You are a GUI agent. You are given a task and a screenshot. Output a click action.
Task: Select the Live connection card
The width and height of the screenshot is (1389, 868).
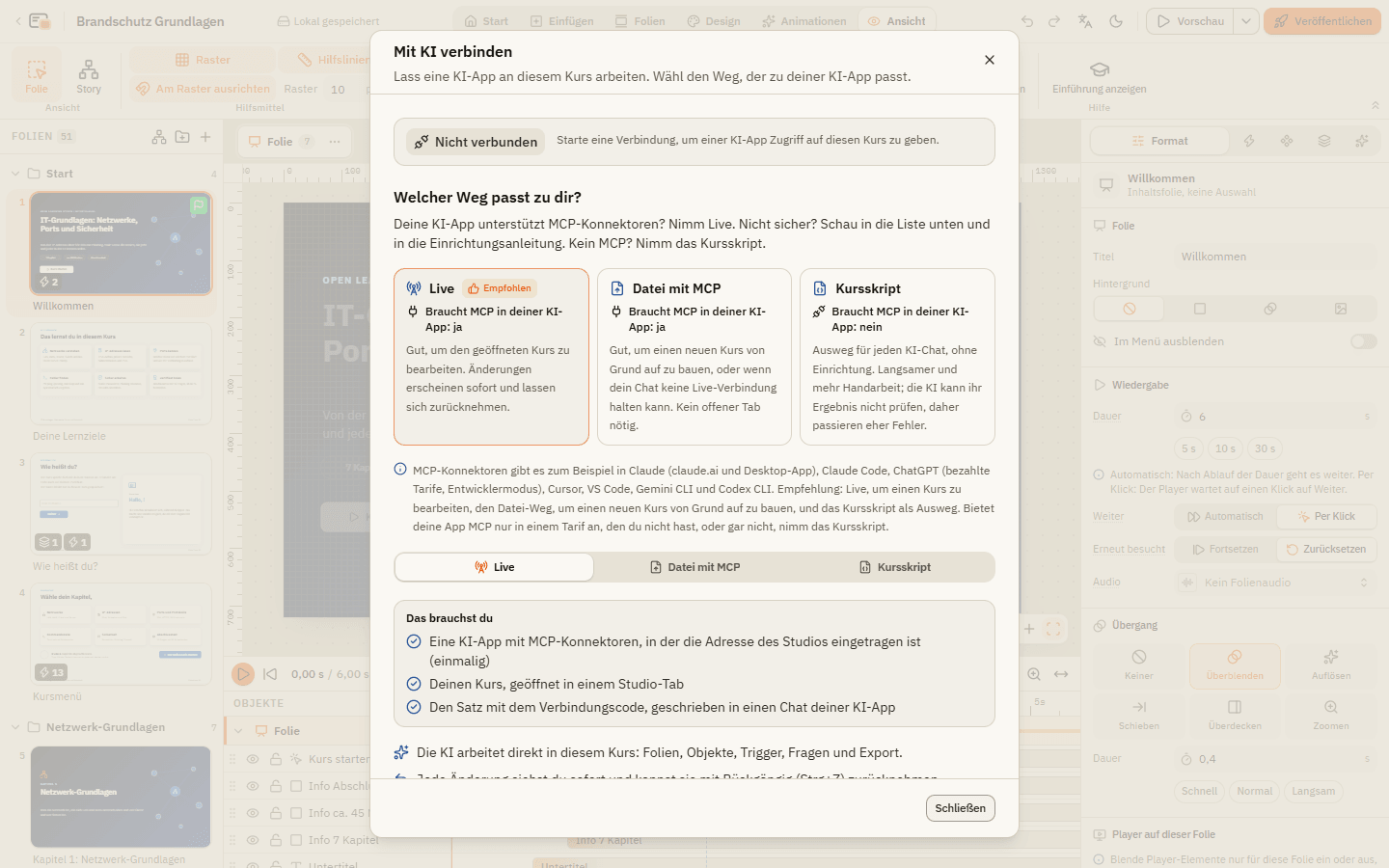(491, 357)
